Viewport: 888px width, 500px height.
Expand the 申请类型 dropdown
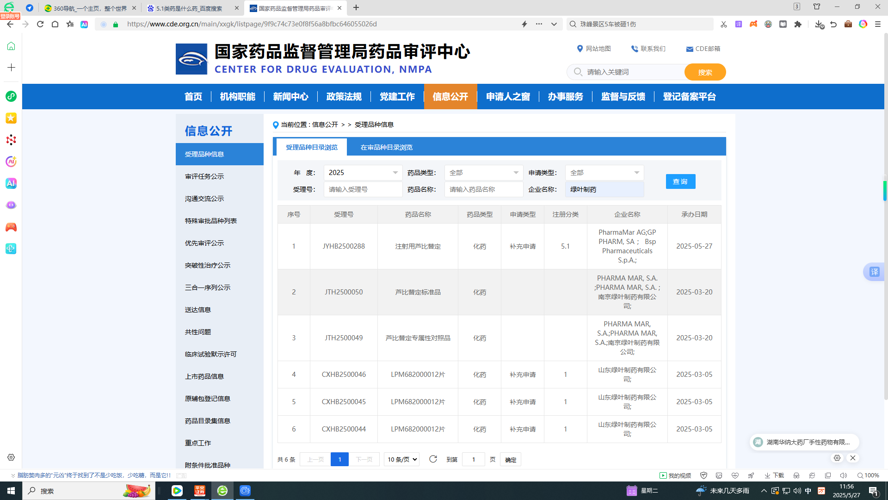604,173
